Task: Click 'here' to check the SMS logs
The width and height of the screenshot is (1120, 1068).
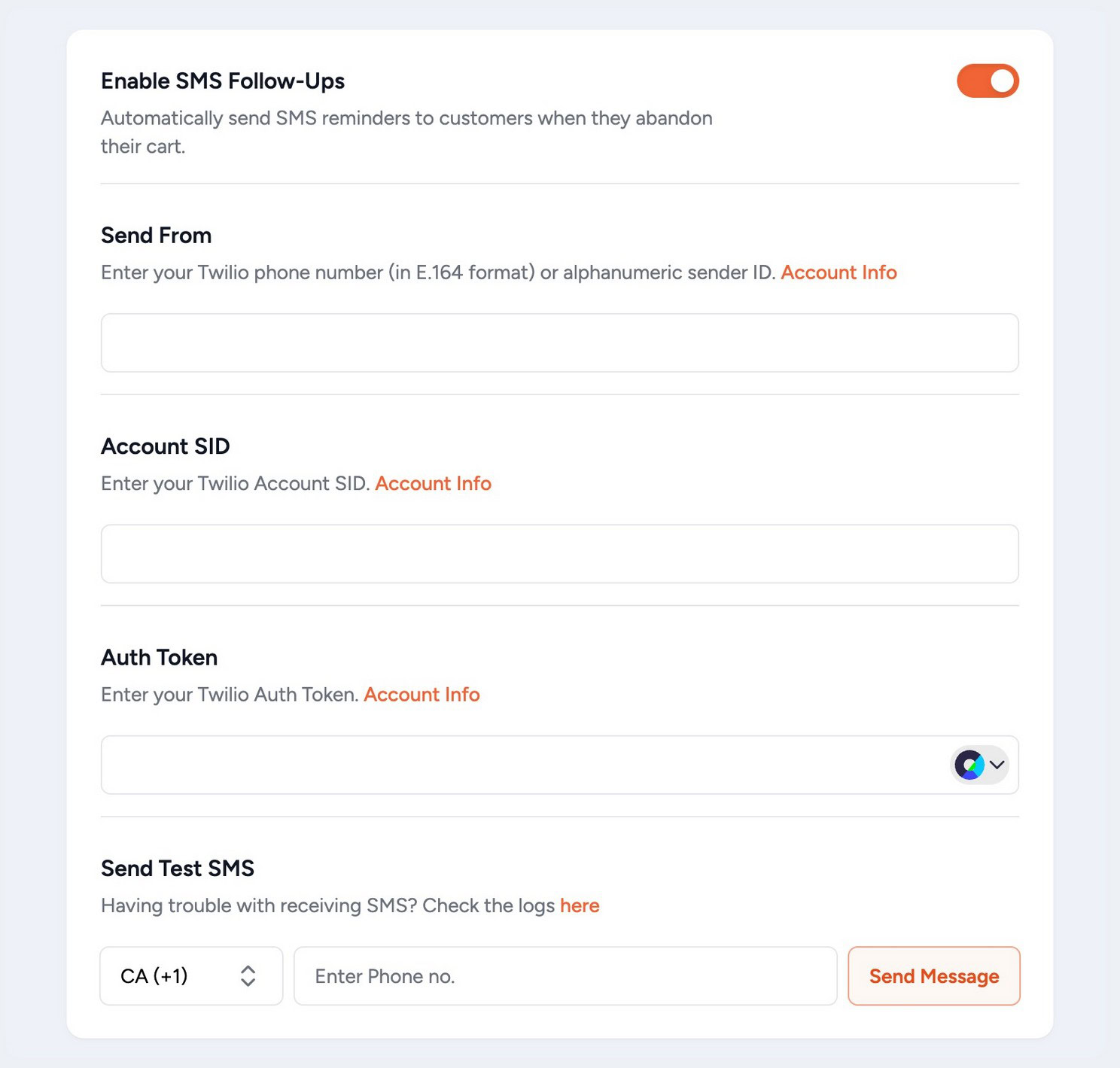Action: 580,905
